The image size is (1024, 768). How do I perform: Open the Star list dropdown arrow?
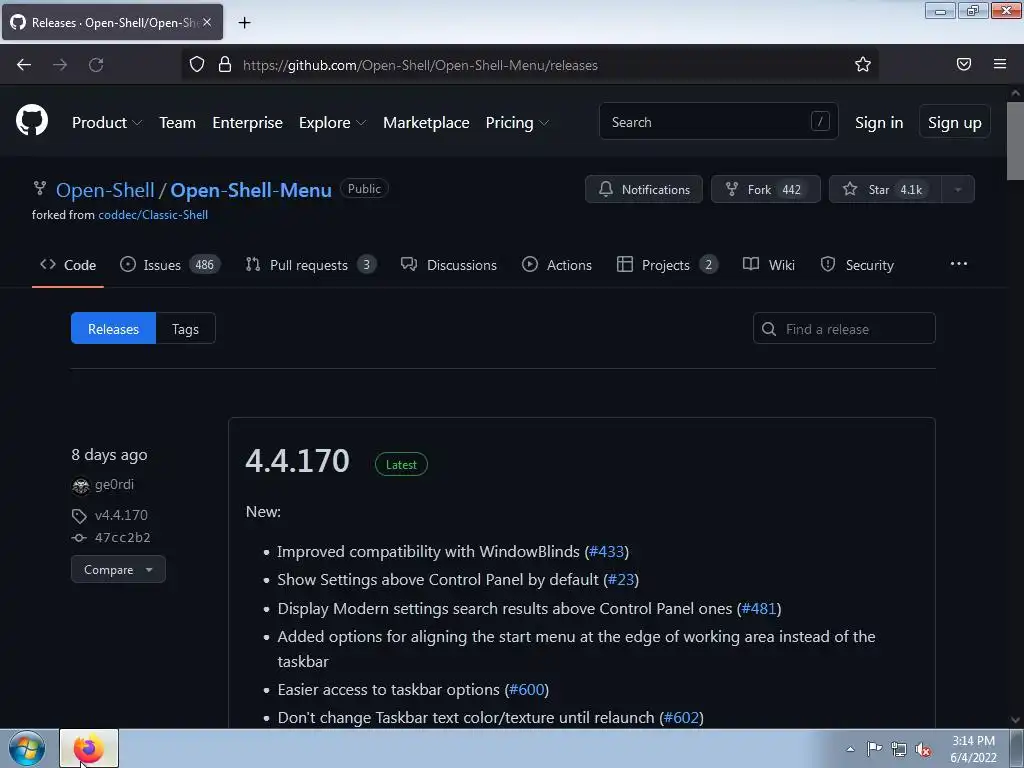pos(957,189)
